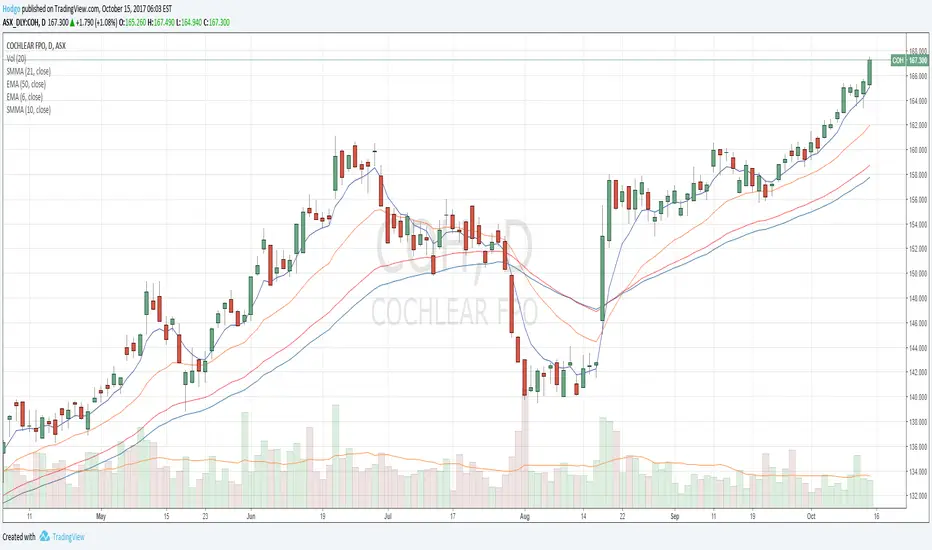Click the 136.000 price axis label
The image size is (932, 550).
coord(917,447)
